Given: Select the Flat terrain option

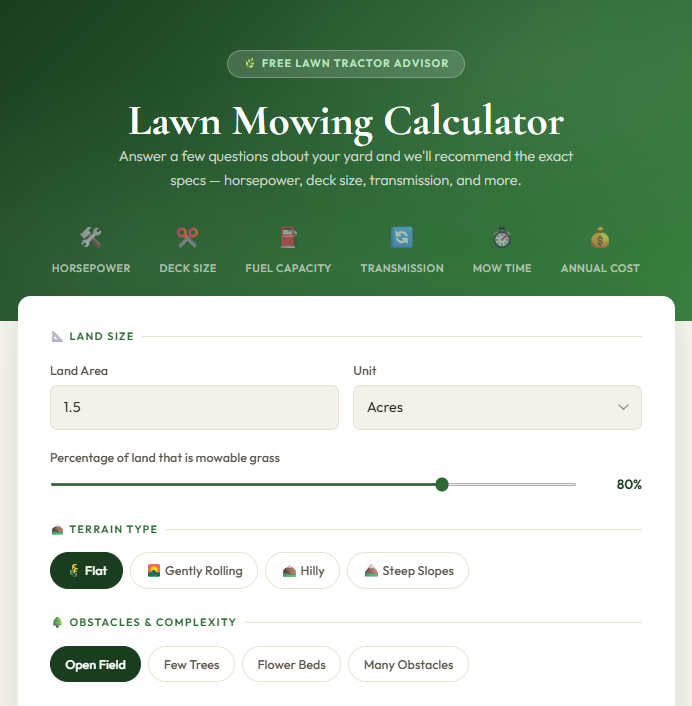Looking at the screenshot, I should pyautogui.click(x=86, y=570).
